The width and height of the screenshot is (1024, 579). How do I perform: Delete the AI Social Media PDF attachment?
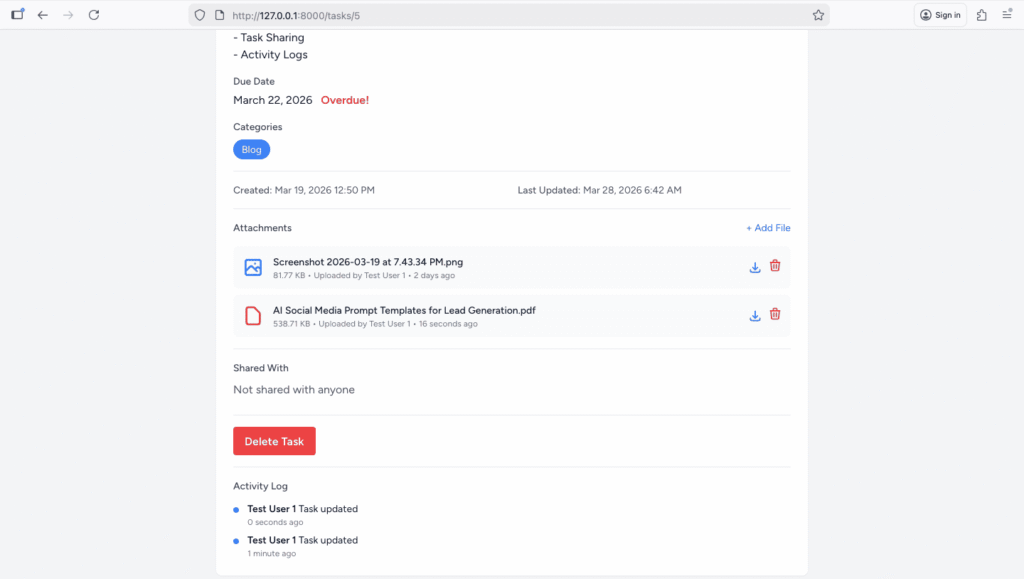coord(775,315)
